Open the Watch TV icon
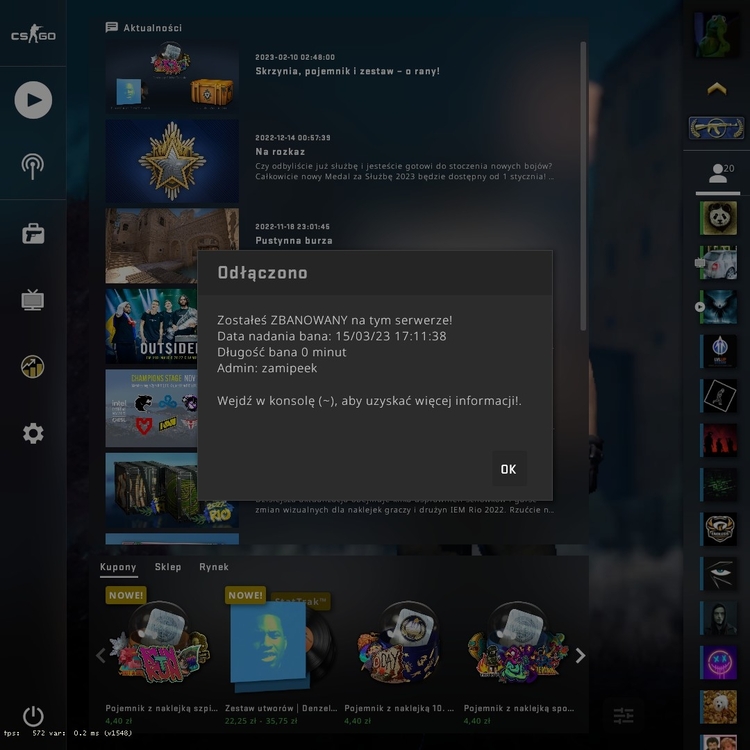This screenshot has height=750, width=750. click(33, 300)
